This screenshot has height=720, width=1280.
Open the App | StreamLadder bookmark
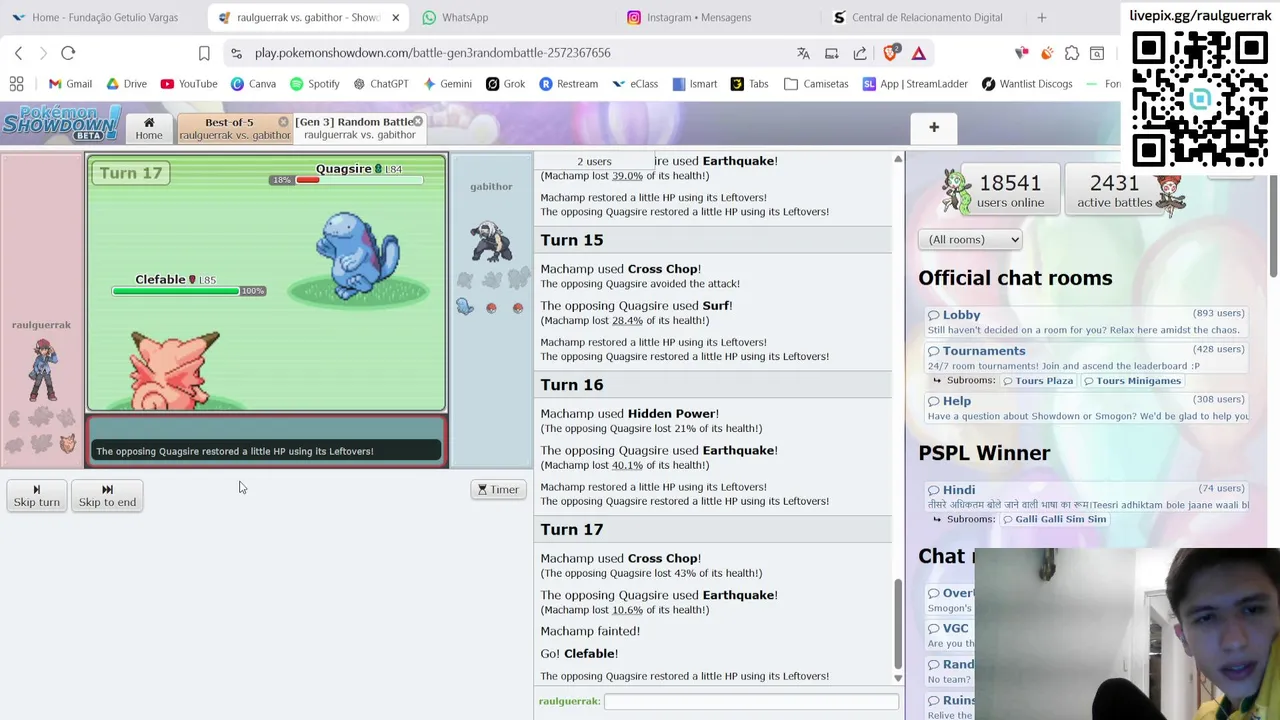915,84
